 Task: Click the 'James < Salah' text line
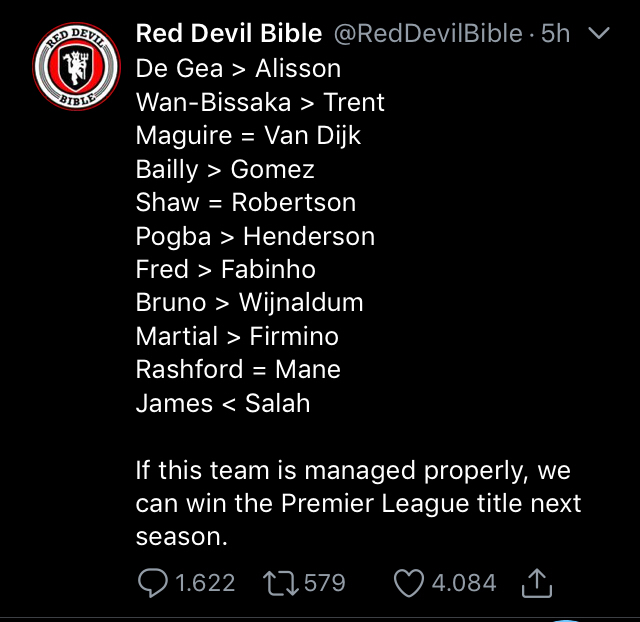[x=223, y=403]
